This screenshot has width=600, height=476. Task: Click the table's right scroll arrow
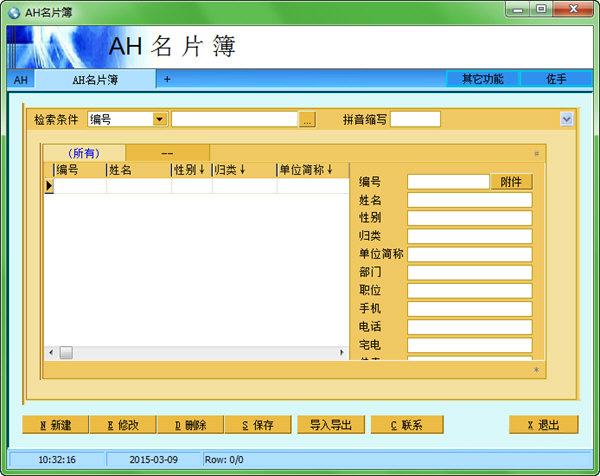pos(342,352)
